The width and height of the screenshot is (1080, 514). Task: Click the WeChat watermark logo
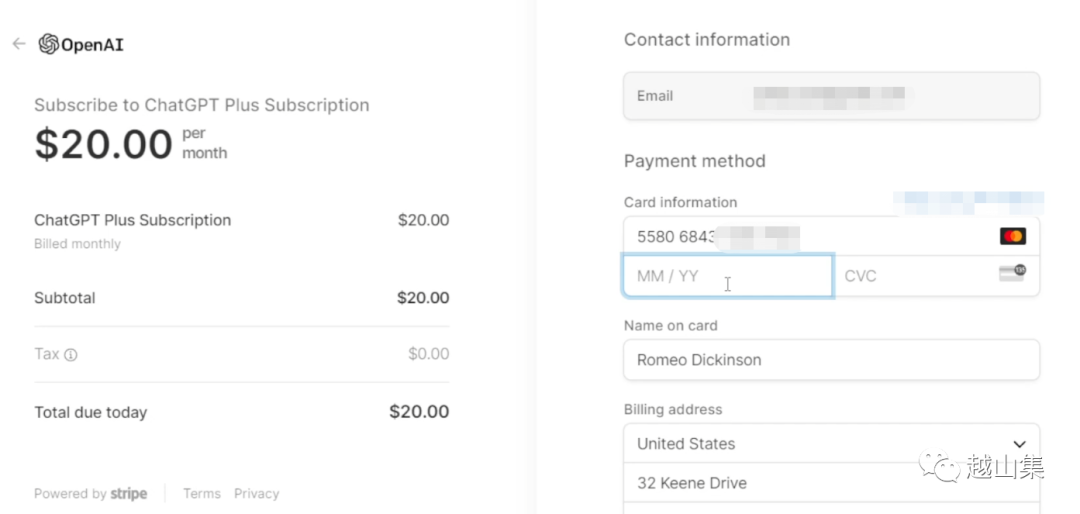coord(939,465)
